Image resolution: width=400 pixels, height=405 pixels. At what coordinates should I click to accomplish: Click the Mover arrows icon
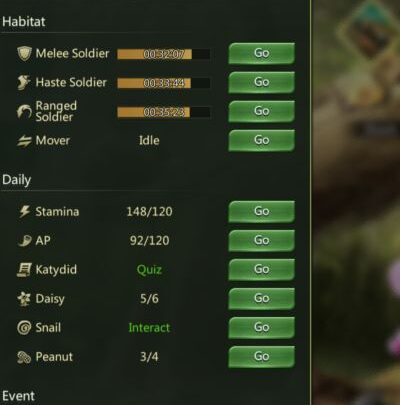24,141
